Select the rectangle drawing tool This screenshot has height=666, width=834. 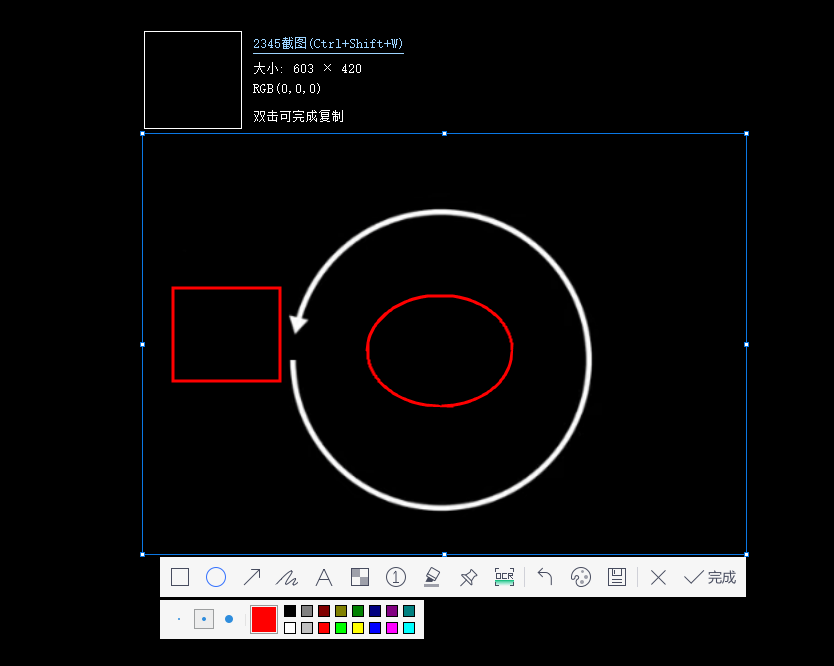tap(180, 577)
